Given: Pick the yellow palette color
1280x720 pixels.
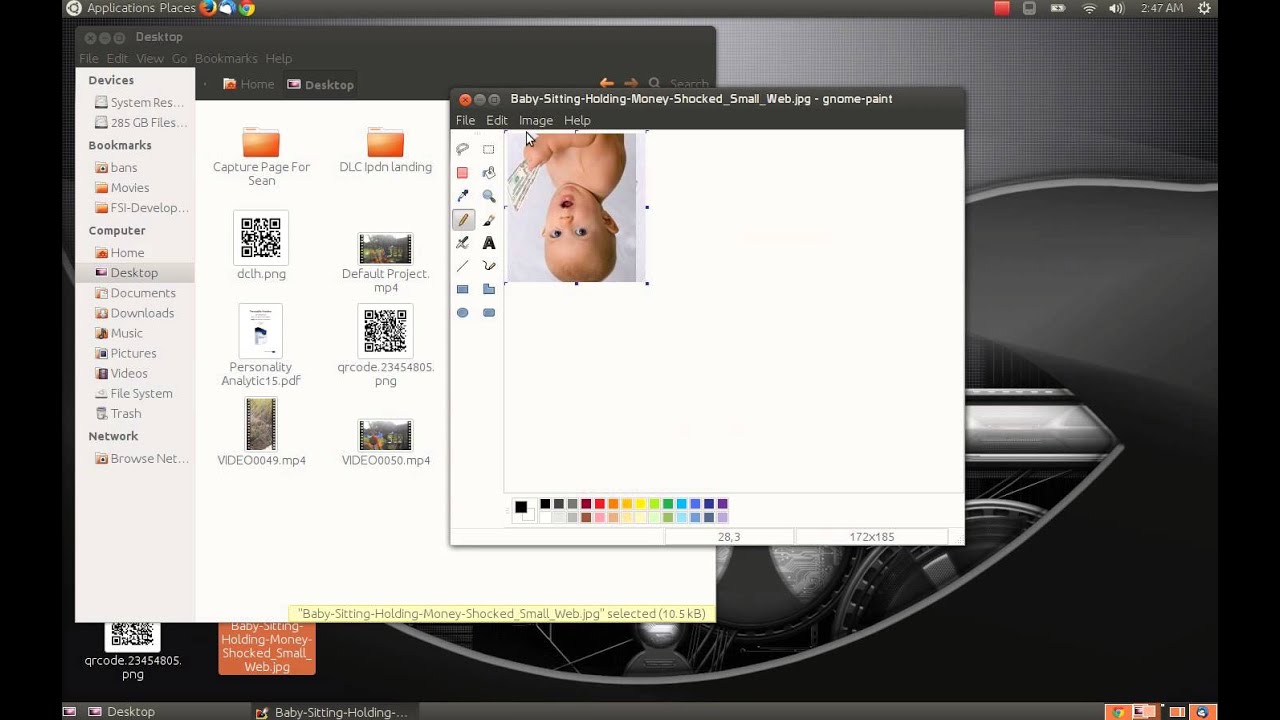Looking at the screenshot, I should 640,504.
